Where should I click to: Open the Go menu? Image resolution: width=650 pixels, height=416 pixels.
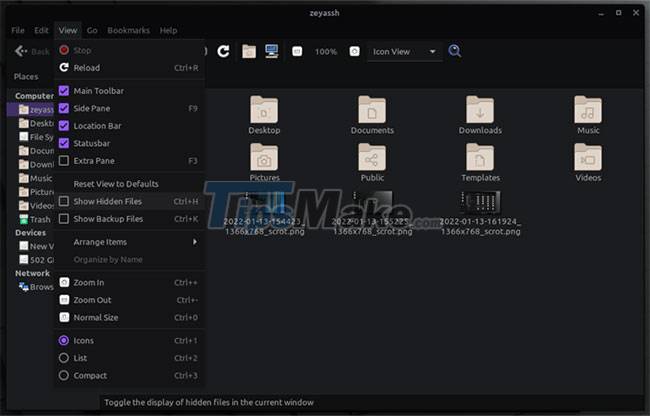(92, 30)
